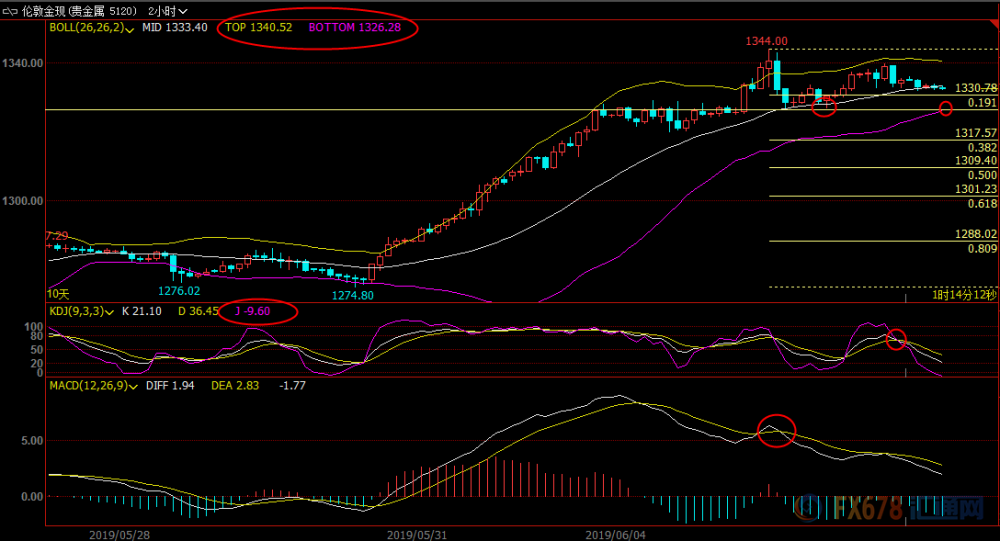Image resolution: width=1000 pixels, height=541 pixels.
Task: Click the 伦敦金现 instrument title
Action: pyautogui.click(x=45, y=11)
